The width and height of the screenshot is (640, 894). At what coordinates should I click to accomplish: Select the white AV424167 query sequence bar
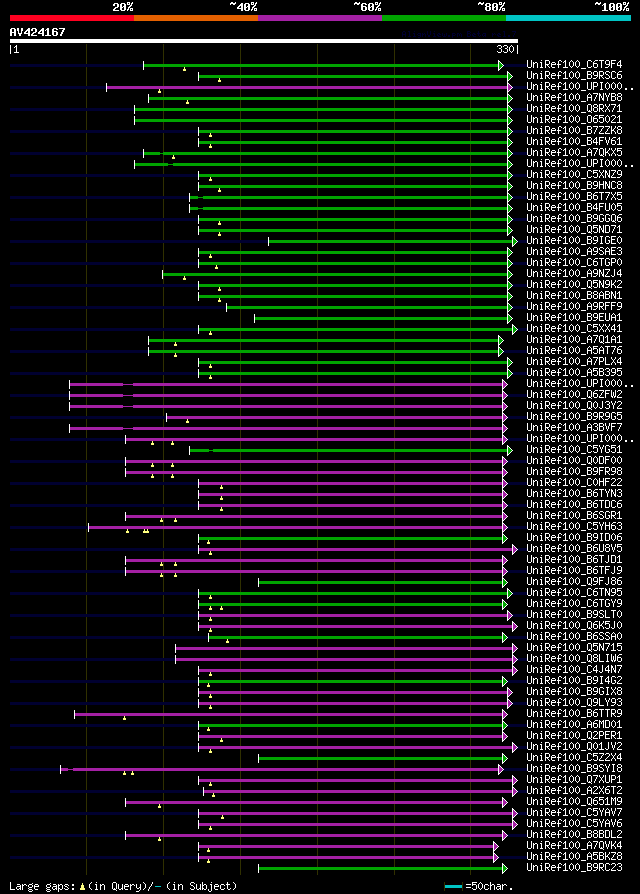[263, 41]
